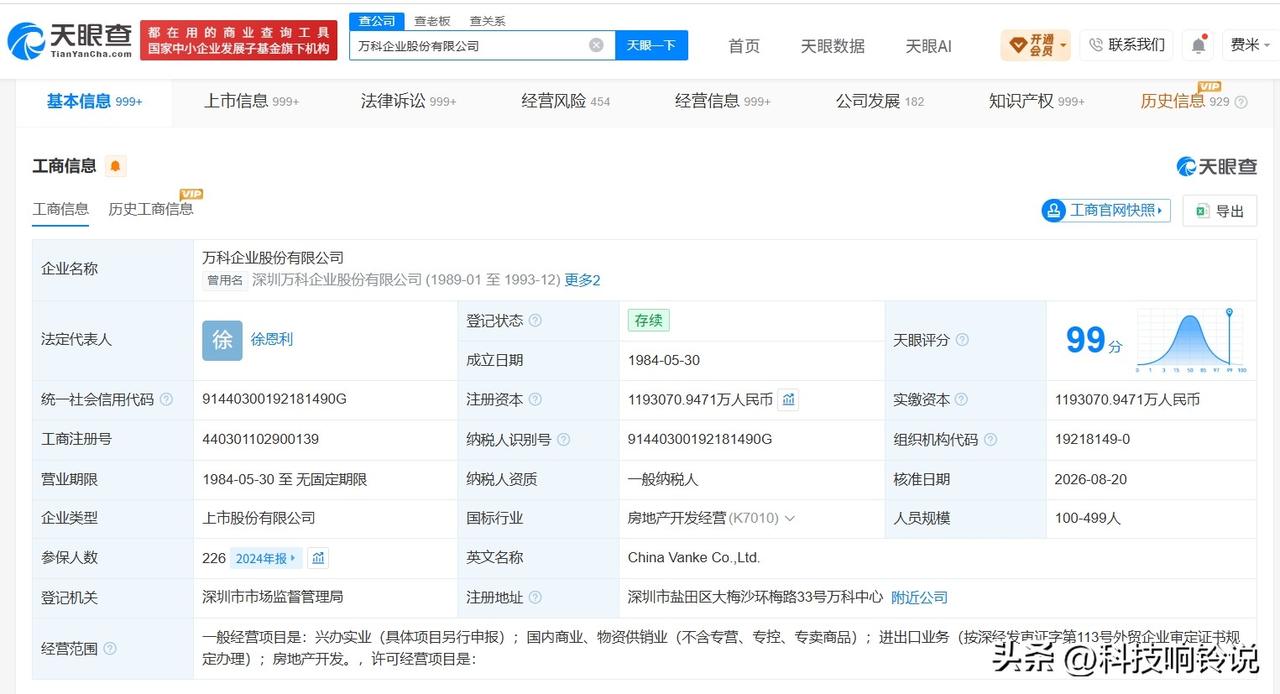Viewport: 1280px width, 694px height.
Task: Open the insured headcount chart icon
Action: pos(318,558)
